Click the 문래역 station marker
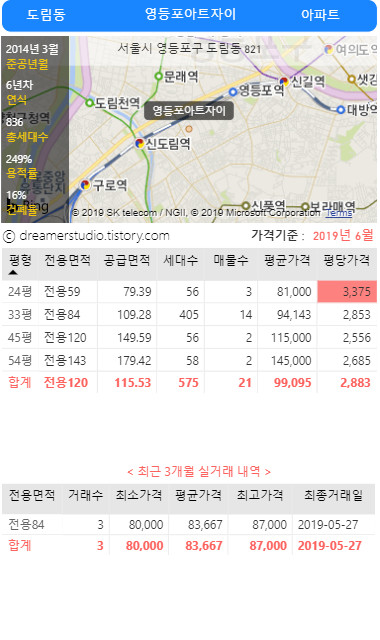The width and height of the screenshot is (380, 640). [159, 76]
